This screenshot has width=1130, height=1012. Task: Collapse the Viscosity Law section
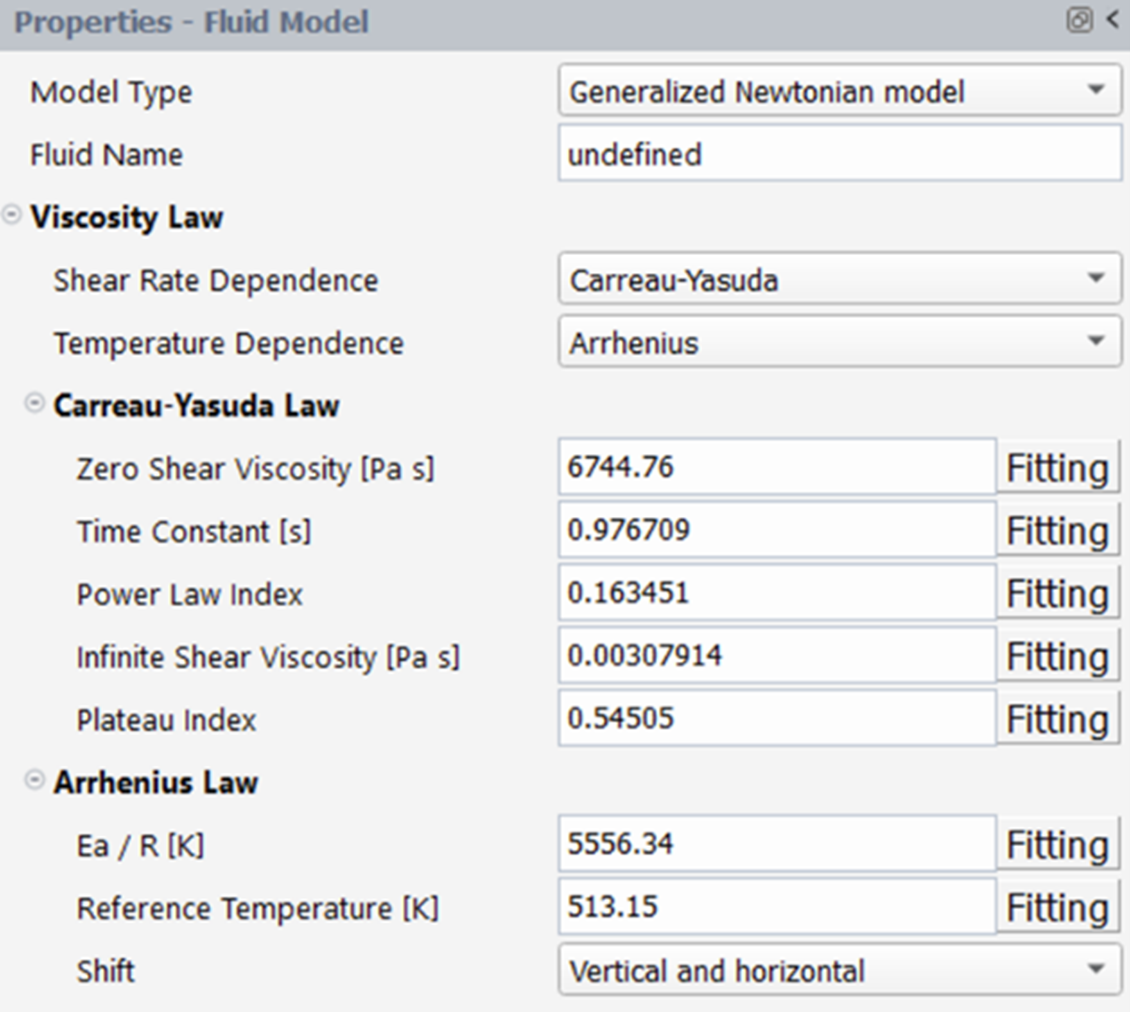[12, 216]
